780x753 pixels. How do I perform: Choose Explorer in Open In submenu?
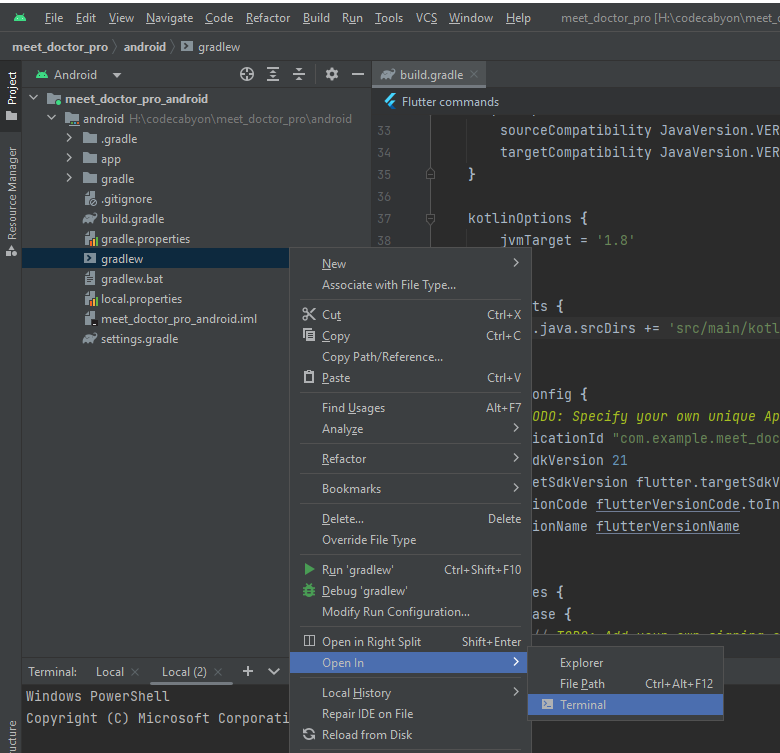click(x=625, y=662)
